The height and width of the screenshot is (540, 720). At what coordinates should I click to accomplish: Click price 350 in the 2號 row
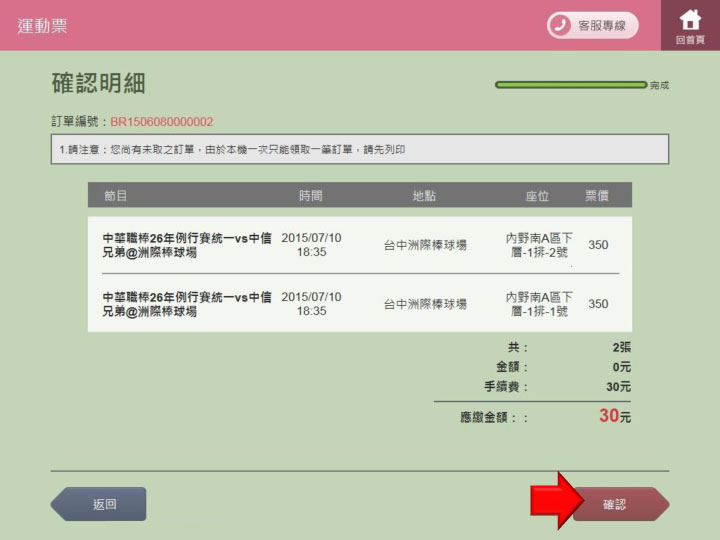coord(598,245)
